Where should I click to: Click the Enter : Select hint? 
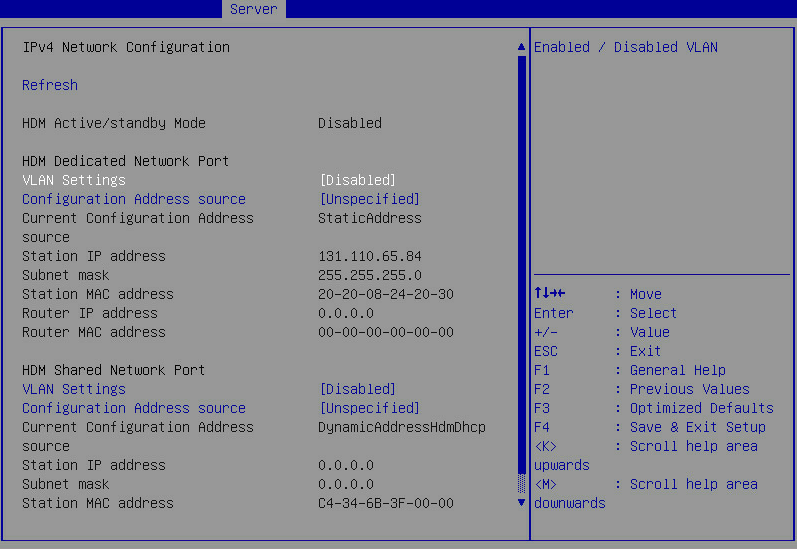pos(605,313)
